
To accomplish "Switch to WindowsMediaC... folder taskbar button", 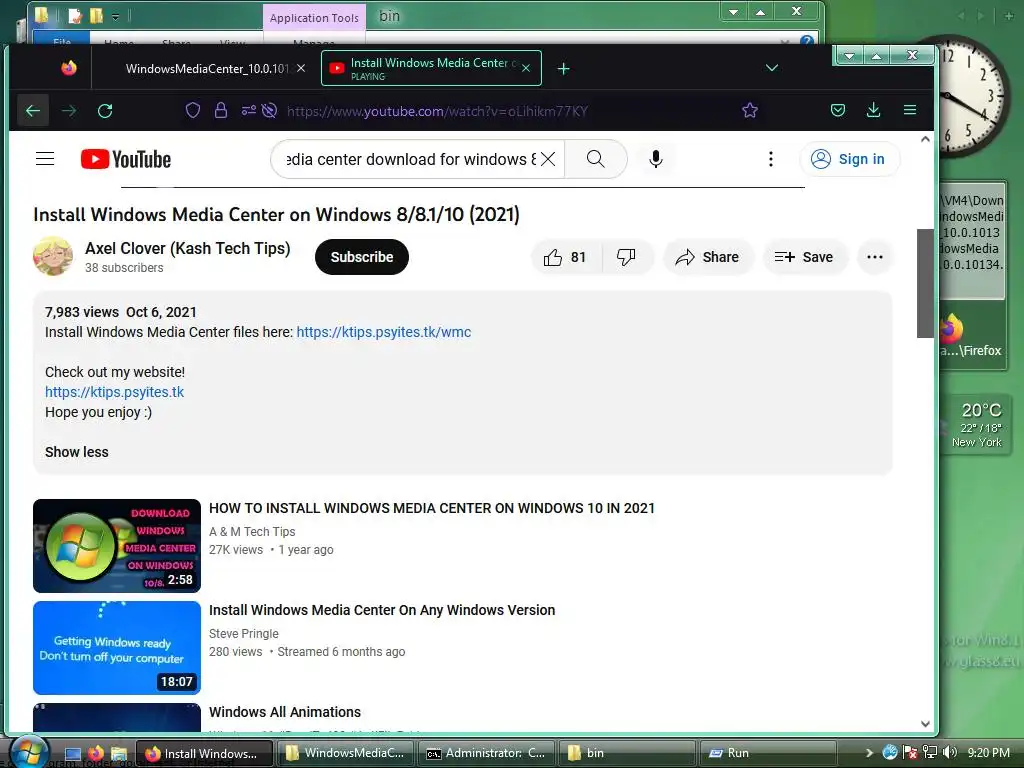I will 345,753.
